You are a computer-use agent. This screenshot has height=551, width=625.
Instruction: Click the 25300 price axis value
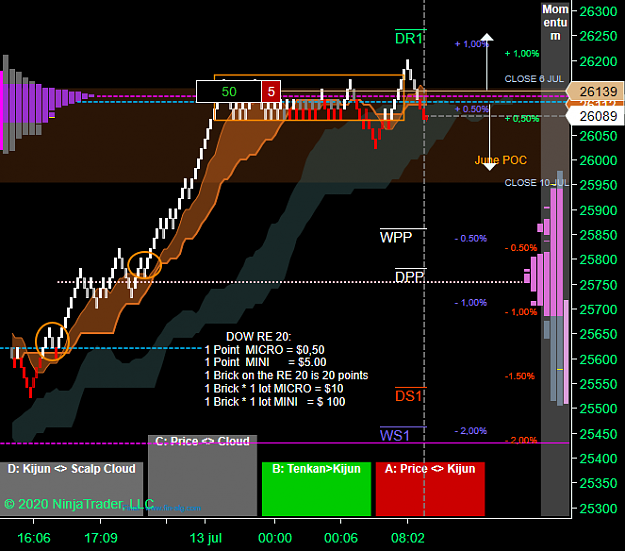[598, 508]
